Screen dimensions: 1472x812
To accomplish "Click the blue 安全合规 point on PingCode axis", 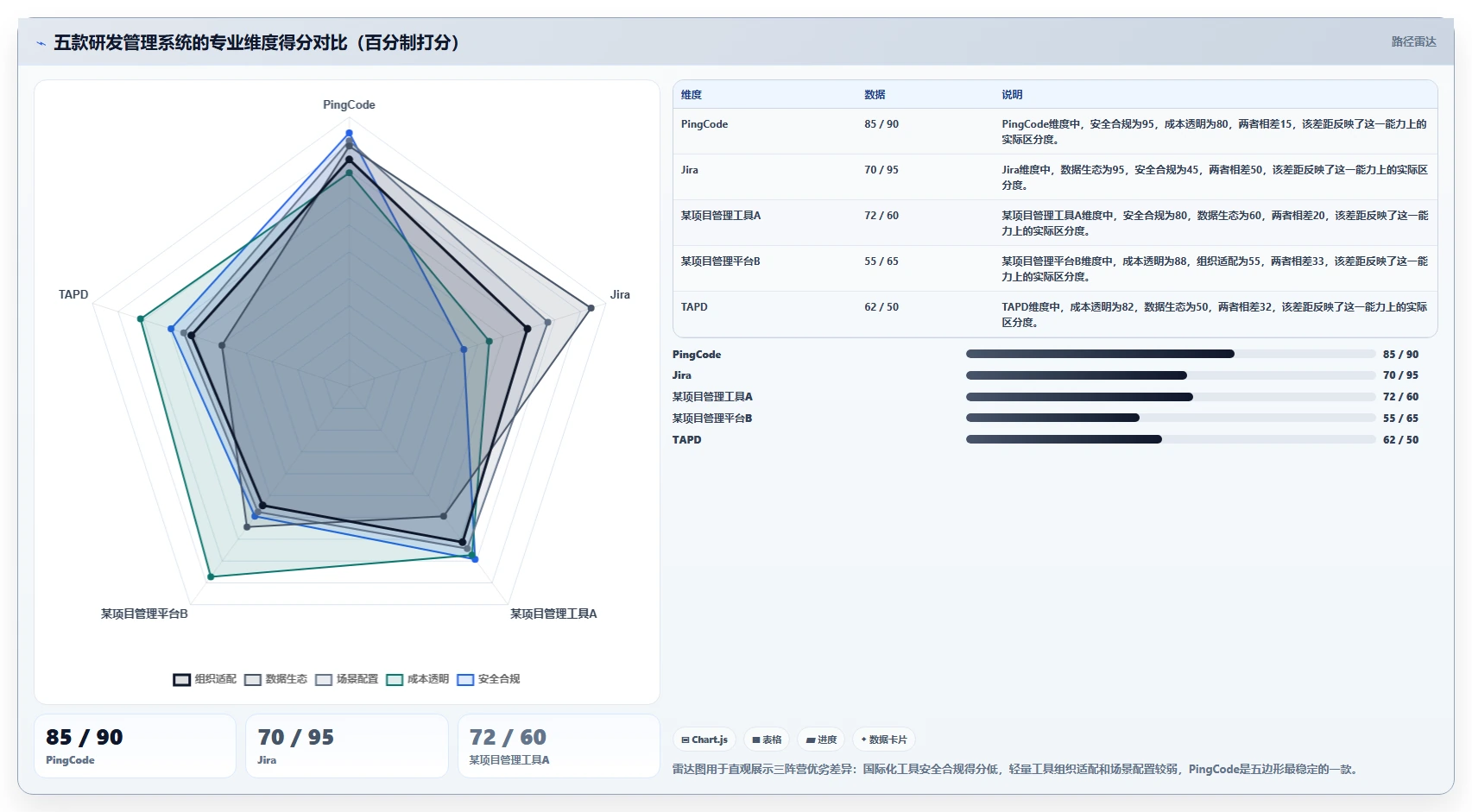I will coord(349,133).
